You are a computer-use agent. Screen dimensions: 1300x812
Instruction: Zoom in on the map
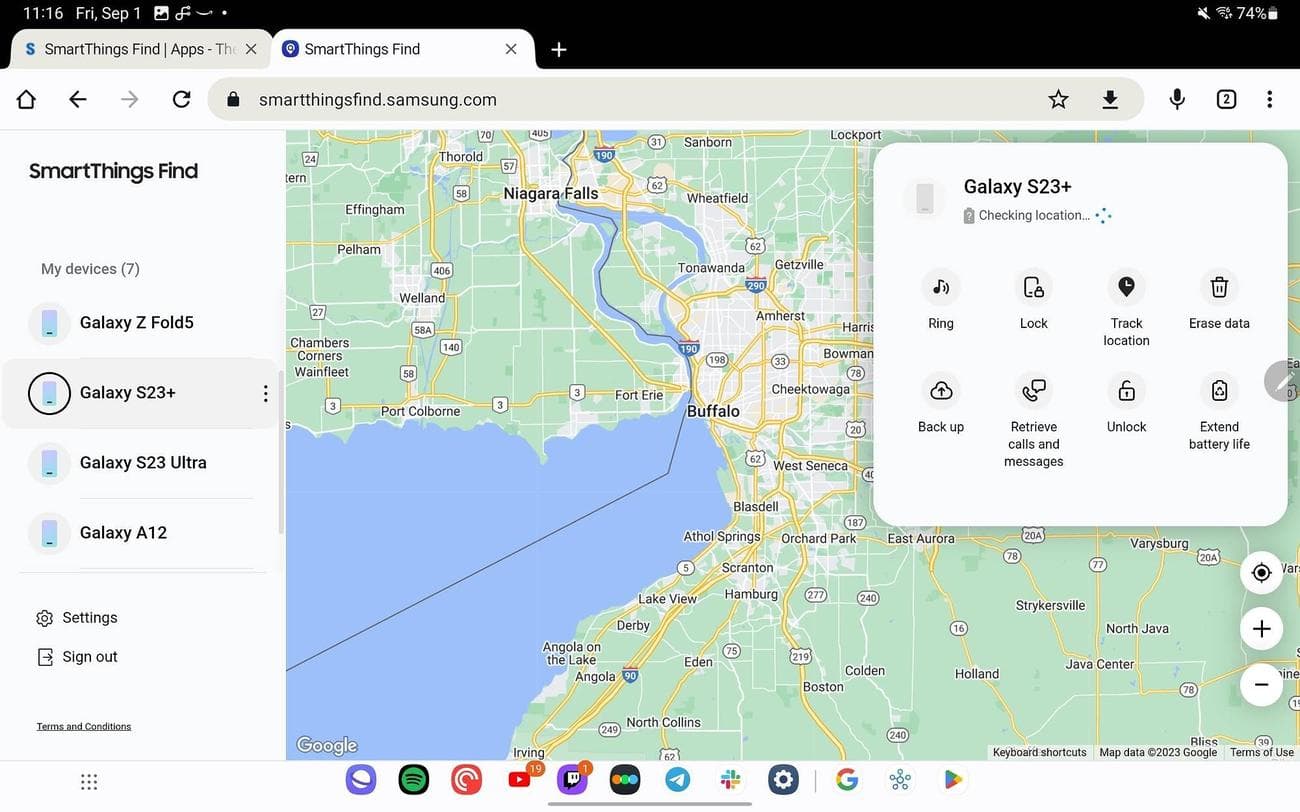pyautogui.click(x=1261, y=629)
